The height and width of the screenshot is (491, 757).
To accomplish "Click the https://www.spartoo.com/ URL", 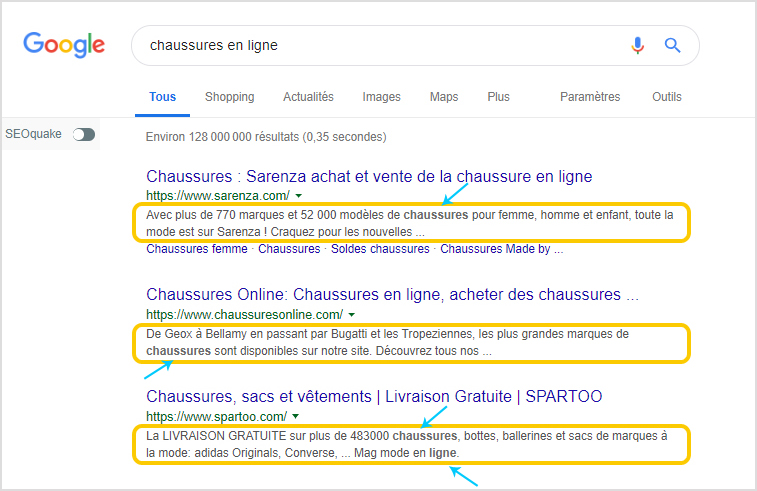I will point(216,417).
